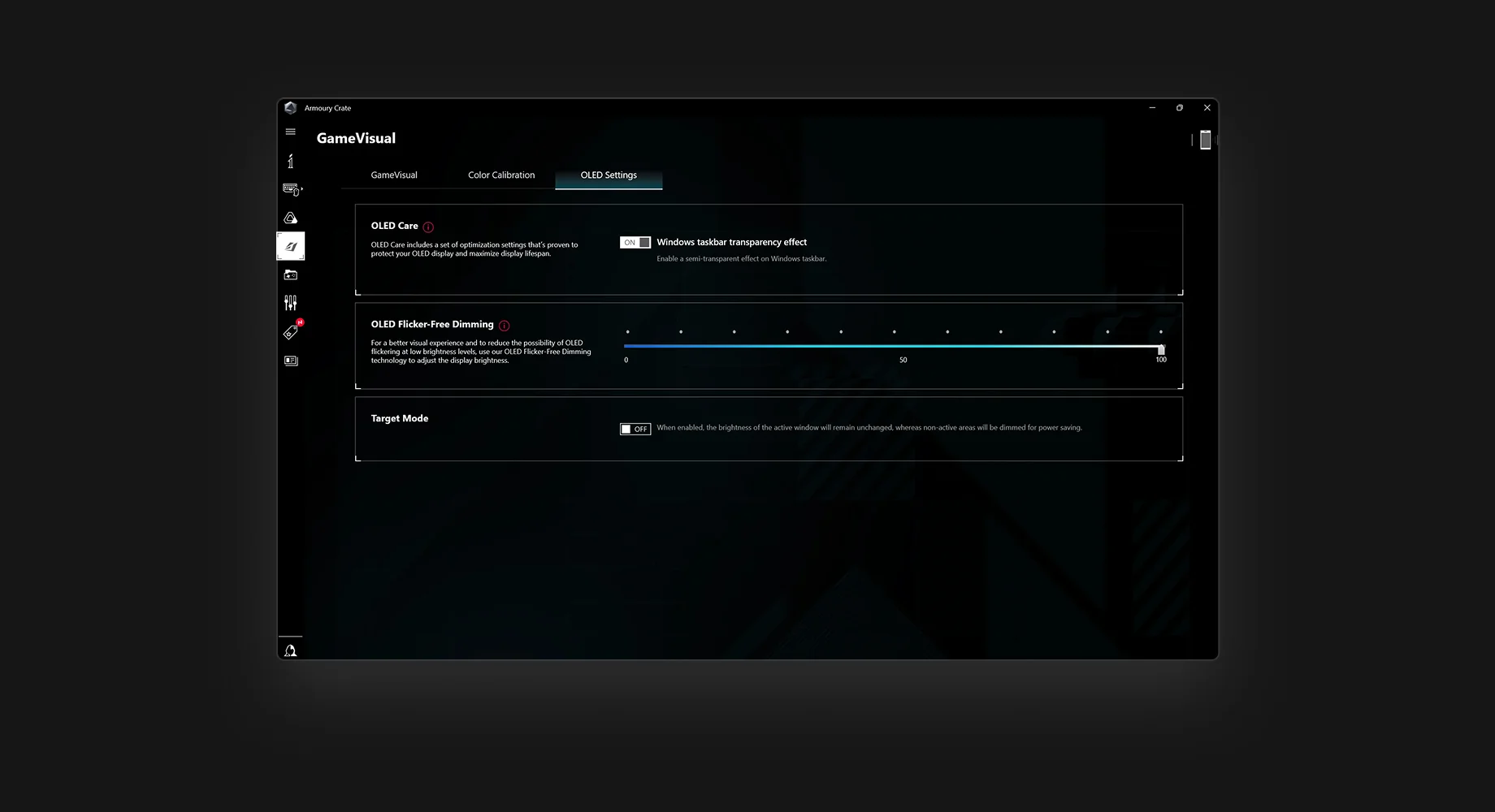
Task: Open the News content card icon
Action: [x=290, y=361]
